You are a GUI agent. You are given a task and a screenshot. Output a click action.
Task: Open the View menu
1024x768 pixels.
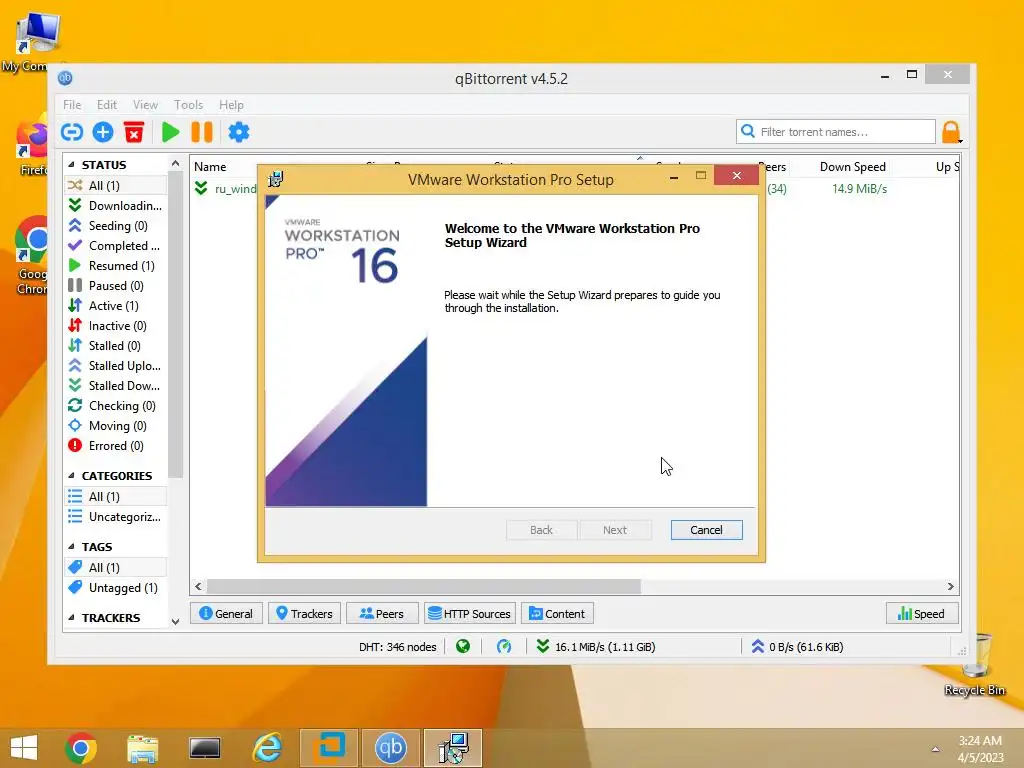[145, 104]
